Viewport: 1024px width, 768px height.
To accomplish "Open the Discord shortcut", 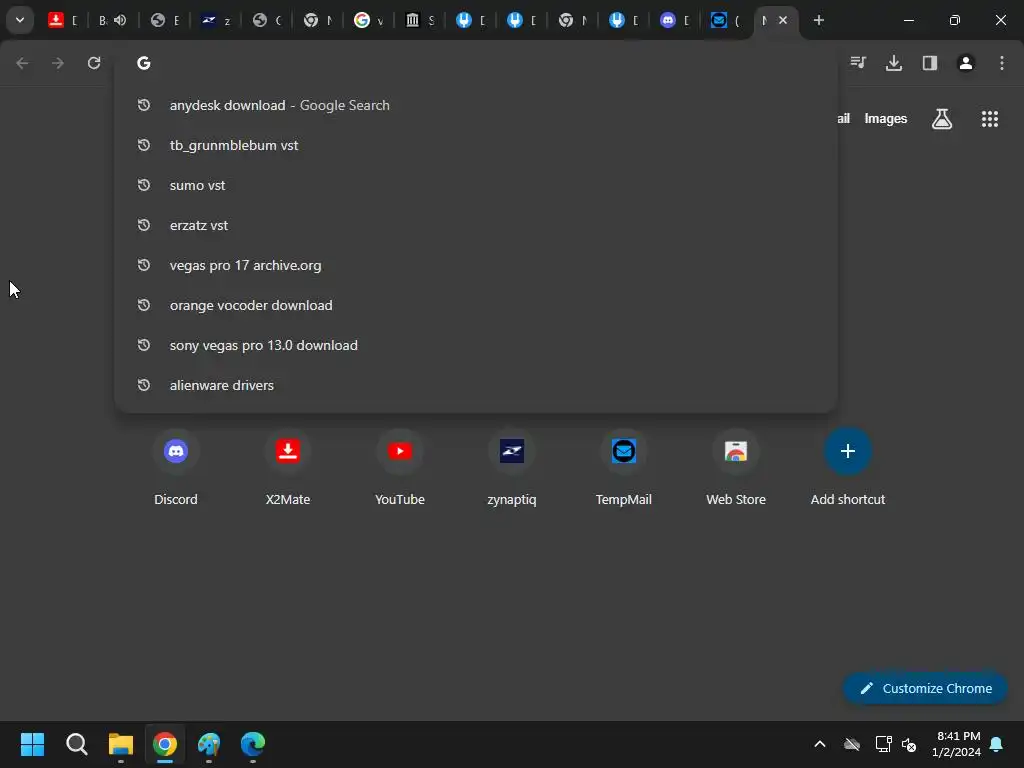I will click(176, 468).
